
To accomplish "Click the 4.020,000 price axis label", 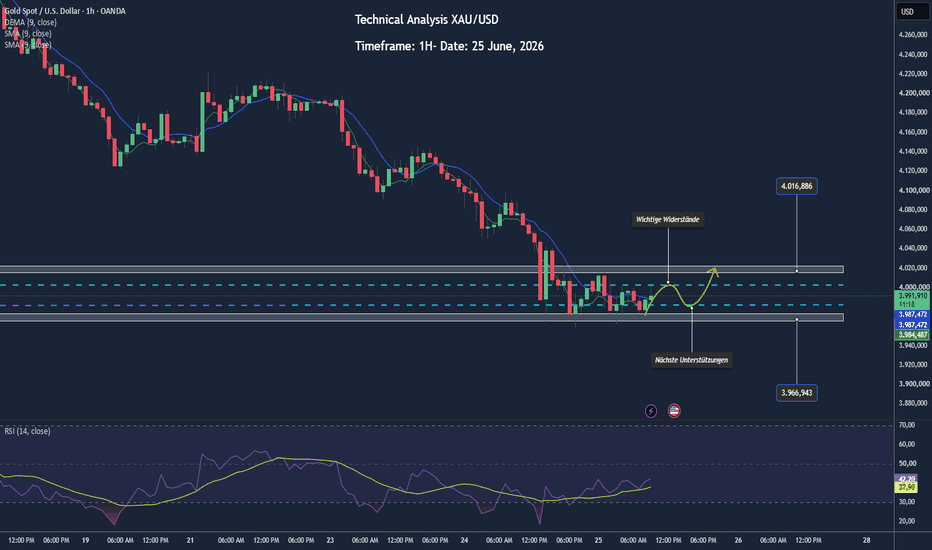I will click(x=913, y=268).
